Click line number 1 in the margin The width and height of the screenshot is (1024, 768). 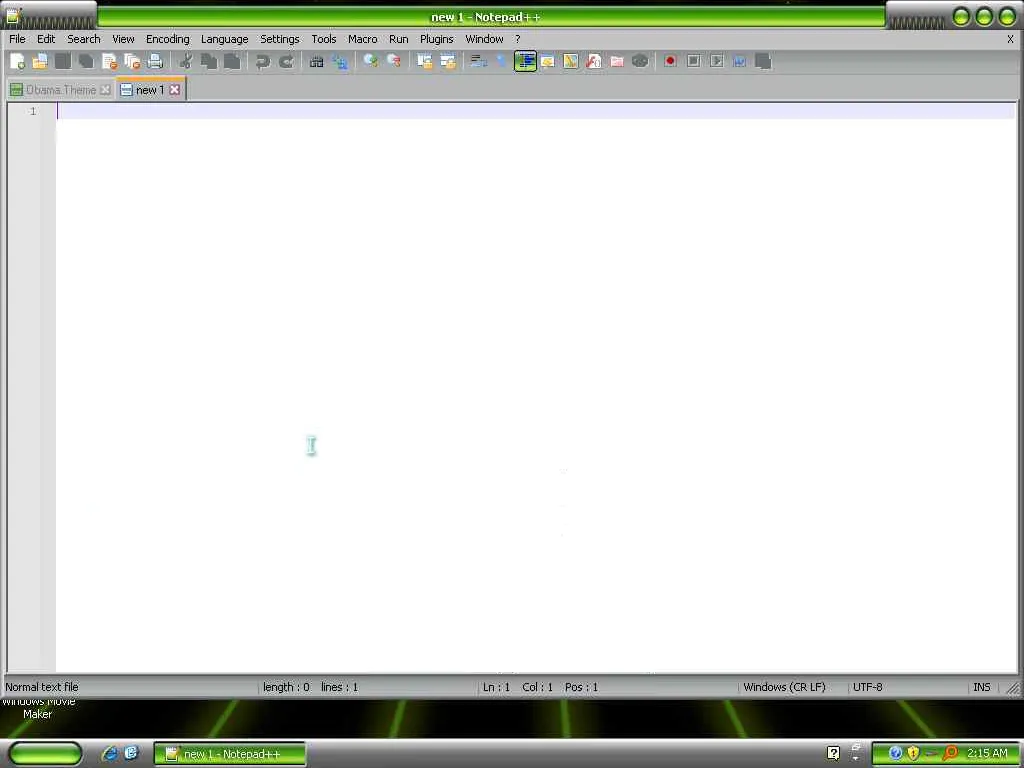[33, 112]
